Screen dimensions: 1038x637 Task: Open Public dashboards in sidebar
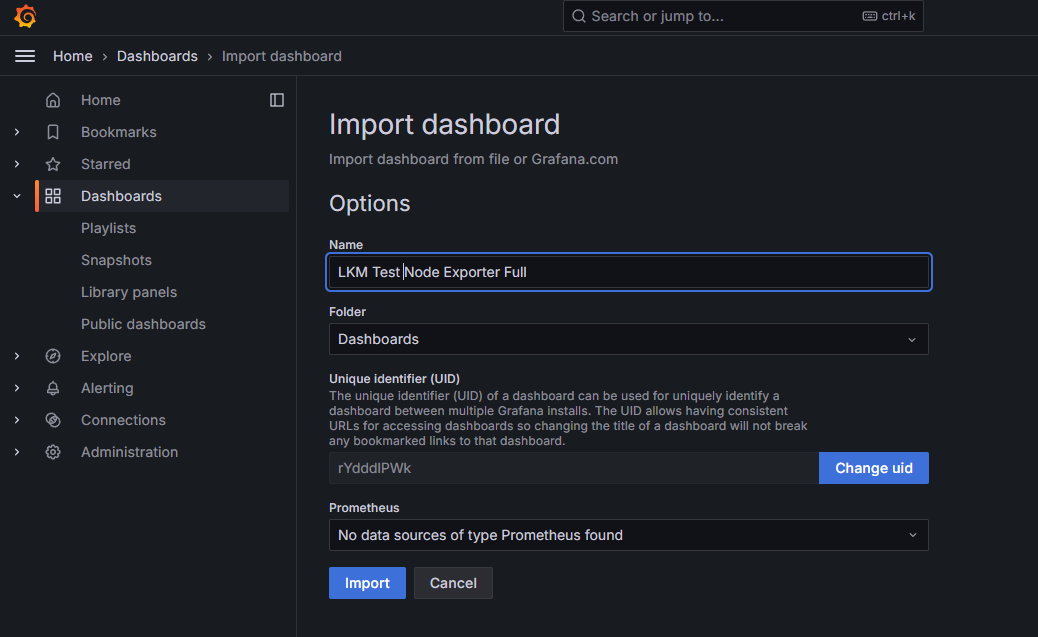[x=143, y=324]
